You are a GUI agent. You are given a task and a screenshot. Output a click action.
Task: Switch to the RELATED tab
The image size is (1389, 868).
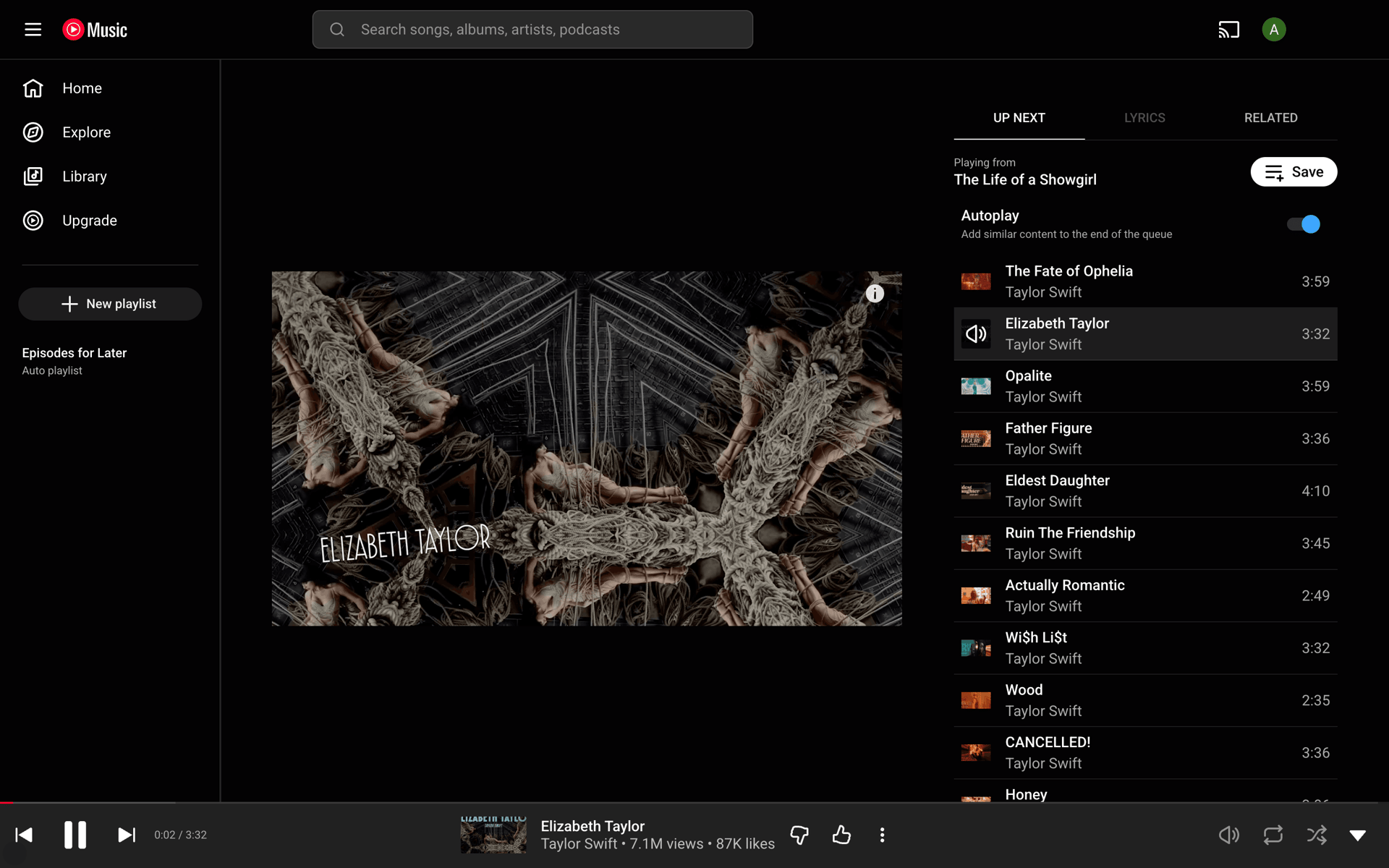click(x=1270, y=118)
